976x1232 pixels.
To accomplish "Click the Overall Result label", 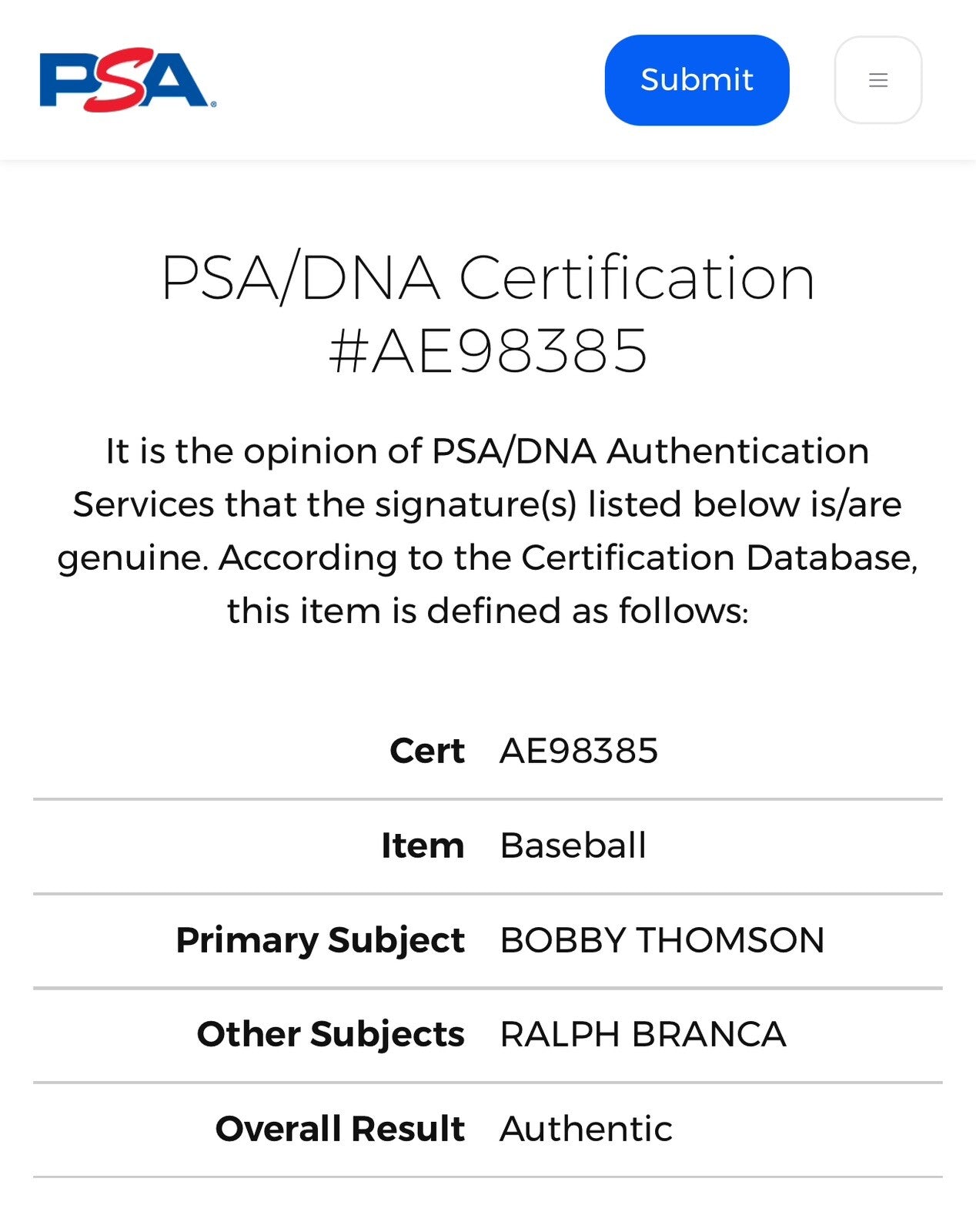I will tap(339, 1129).
